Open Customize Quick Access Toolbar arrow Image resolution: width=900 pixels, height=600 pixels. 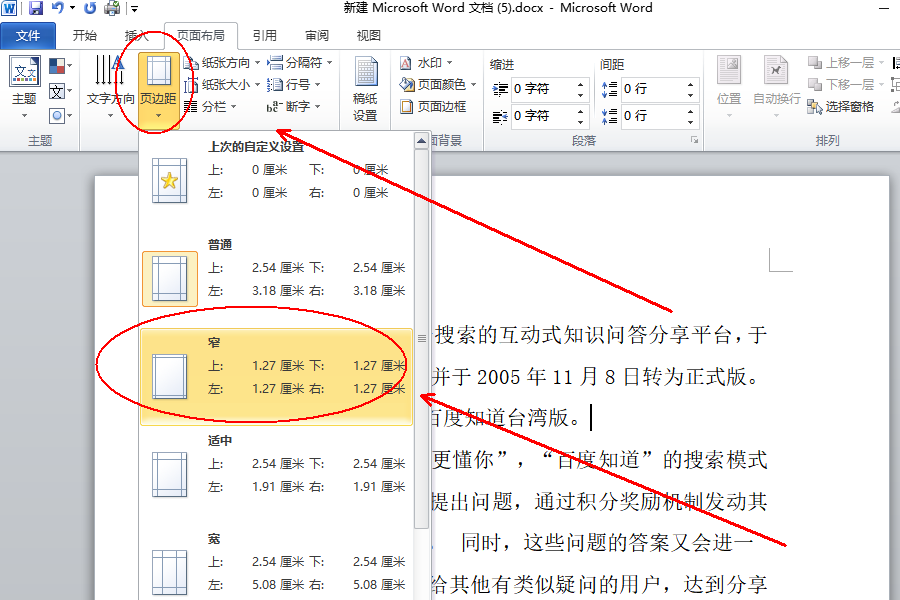134,9
